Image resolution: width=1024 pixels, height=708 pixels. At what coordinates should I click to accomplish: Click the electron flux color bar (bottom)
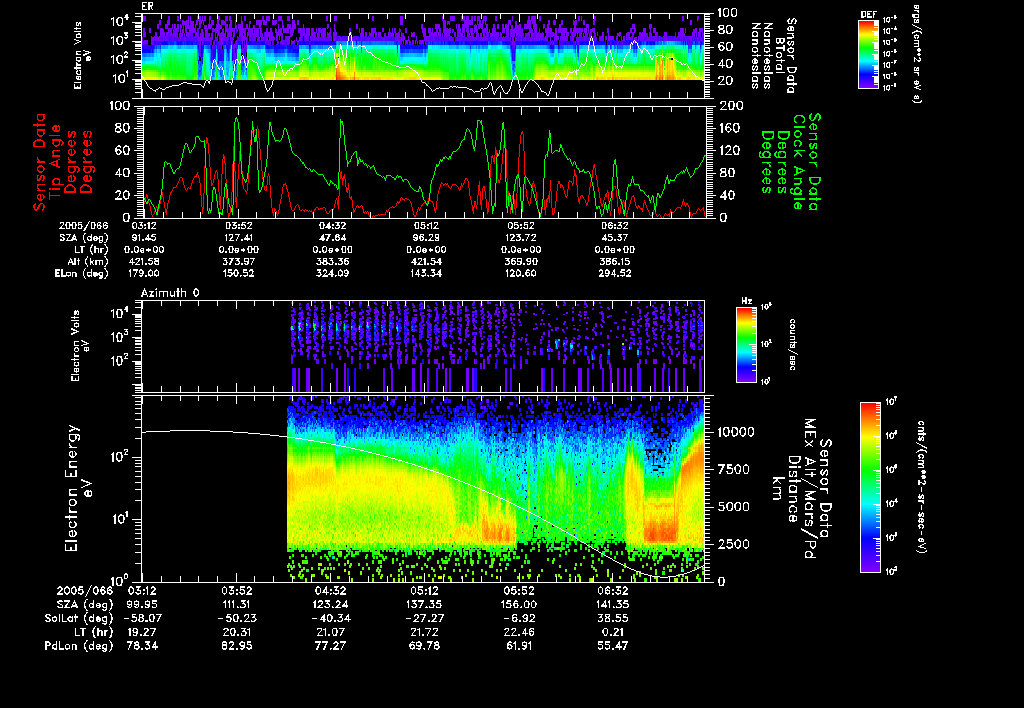click(x=870, y=487)
